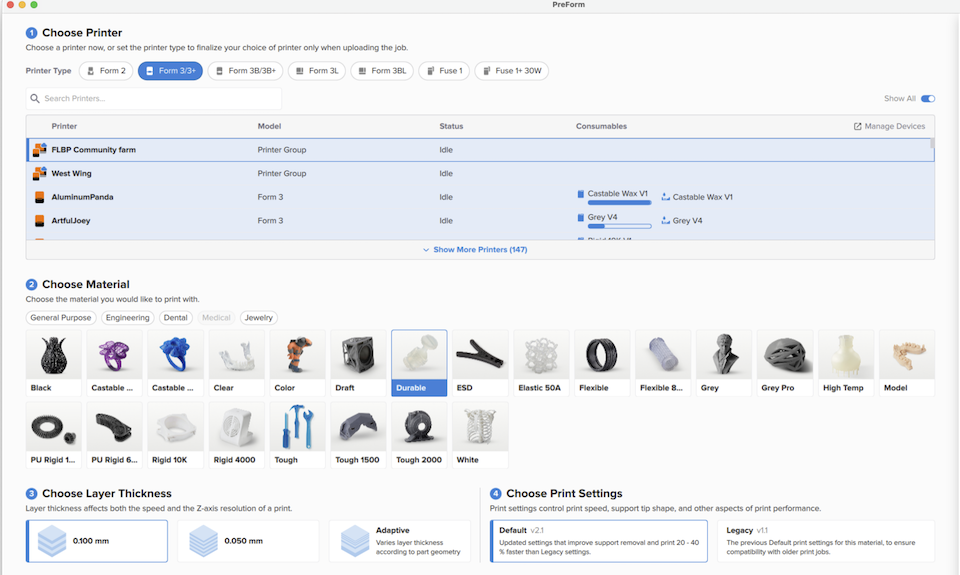
Task: Switch printer type to Form 3BL
Action: pos(382,70)
